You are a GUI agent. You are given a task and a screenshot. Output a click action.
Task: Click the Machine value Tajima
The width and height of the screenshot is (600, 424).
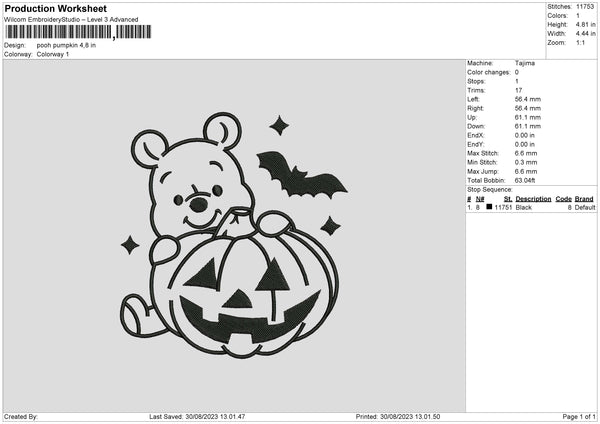click(525, 63)
